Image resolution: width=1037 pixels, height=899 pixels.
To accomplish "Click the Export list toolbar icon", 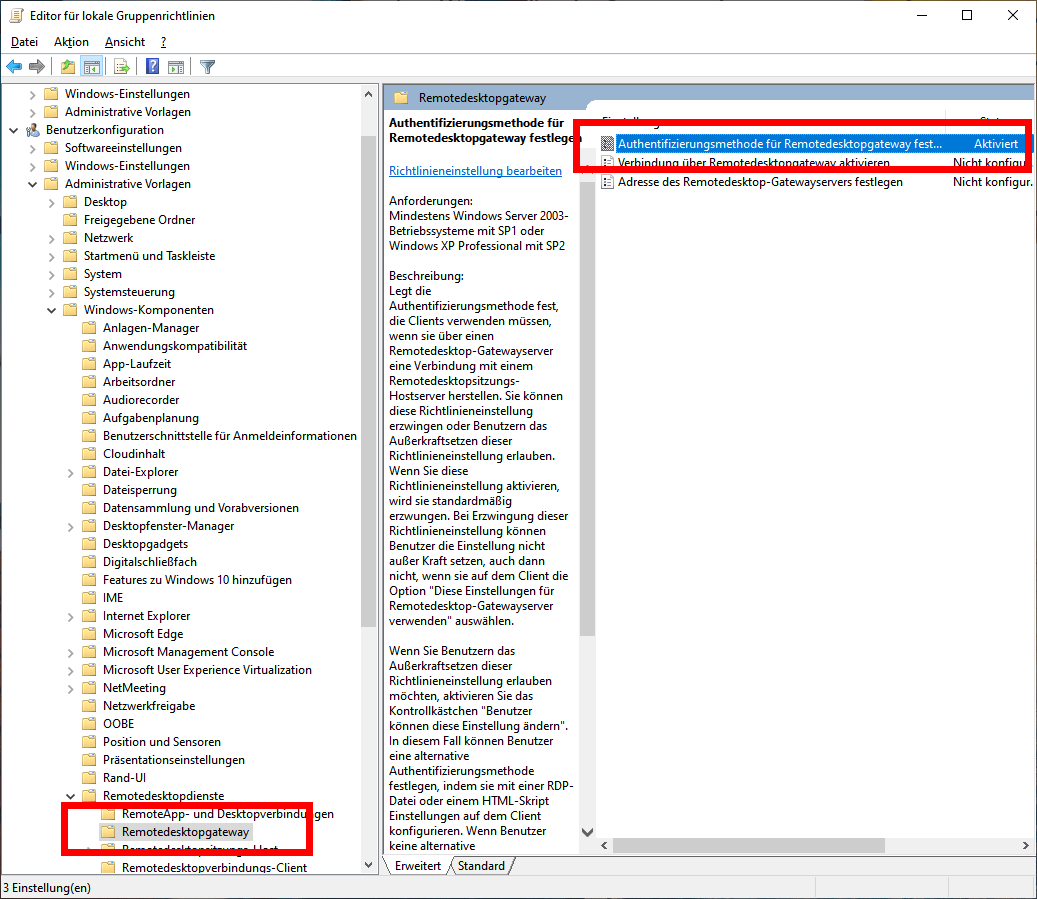I will tap(121, 67).
